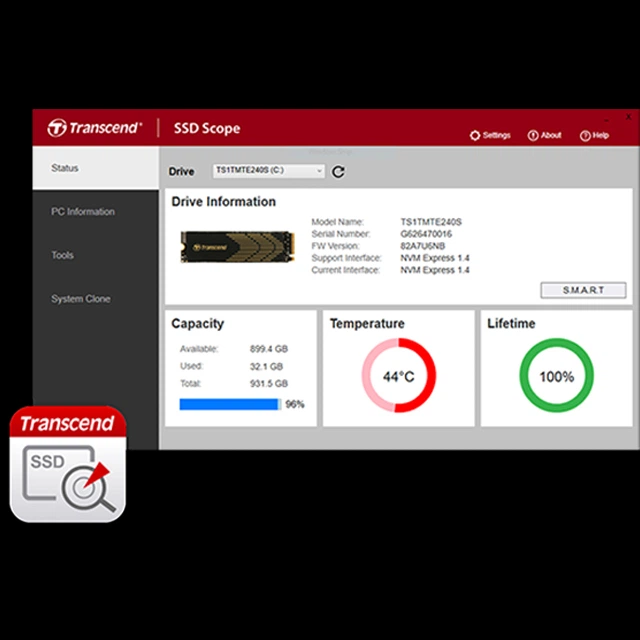
Task: Open the Drive selection dropdown
Action: coord(269,171)
